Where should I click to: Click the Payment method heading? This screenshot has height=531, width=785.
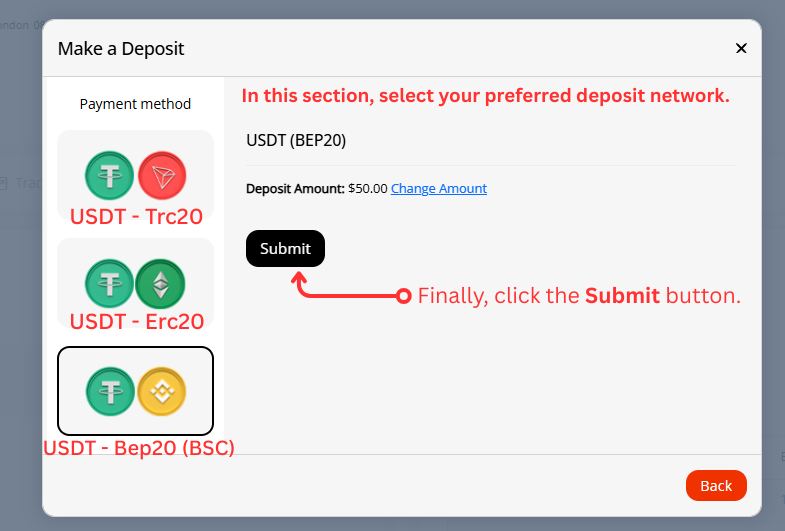pyautogui.click(x=135, y=104)
